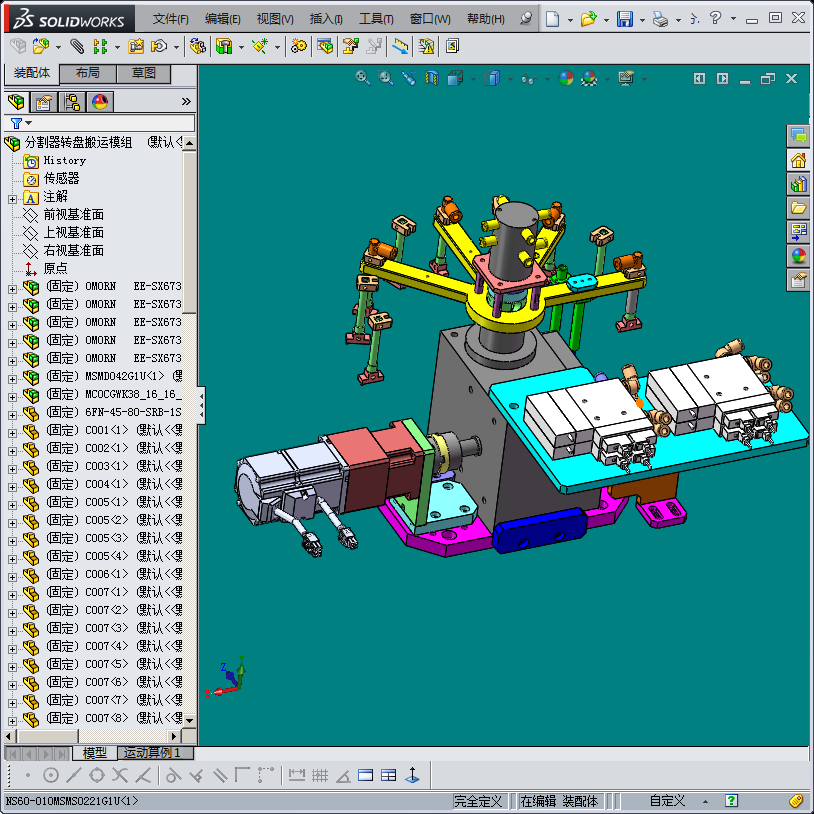This screenshot has height=814, width=814.
Task: Click the History tree item
Action: tap(64, 160)
